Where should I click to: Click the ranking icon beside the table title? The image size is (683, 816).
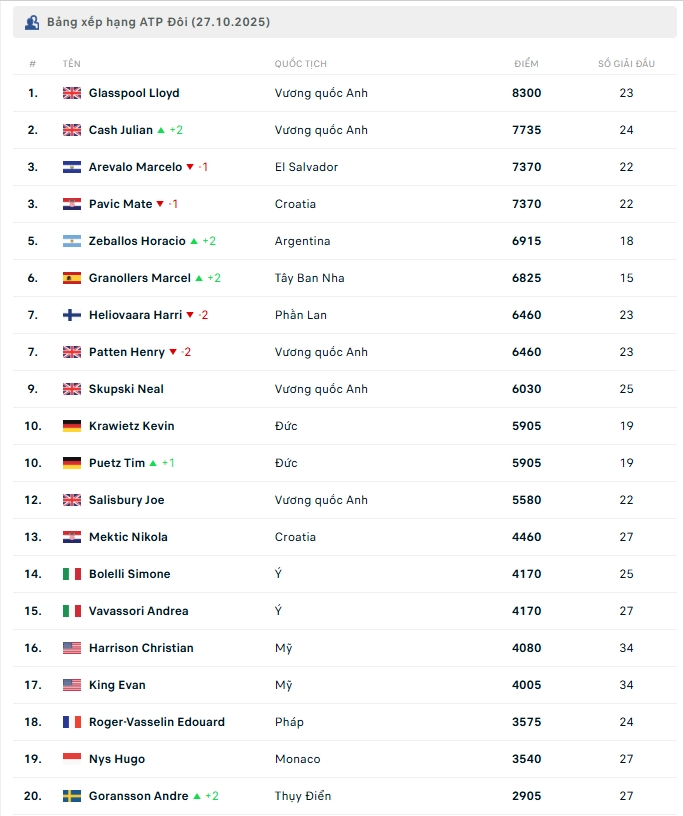point(32,22)
